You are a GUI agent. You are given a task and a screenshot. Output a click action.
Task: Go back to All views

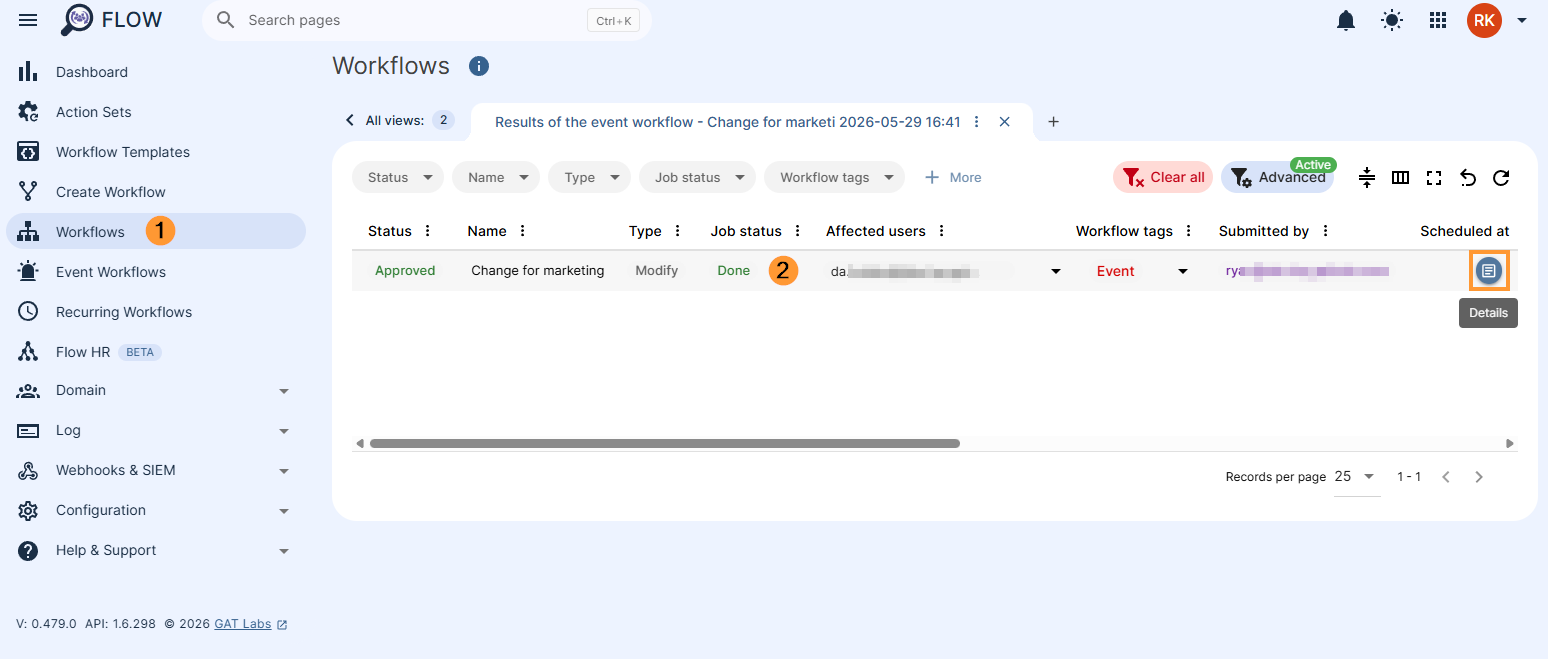[x=398, y=120]
